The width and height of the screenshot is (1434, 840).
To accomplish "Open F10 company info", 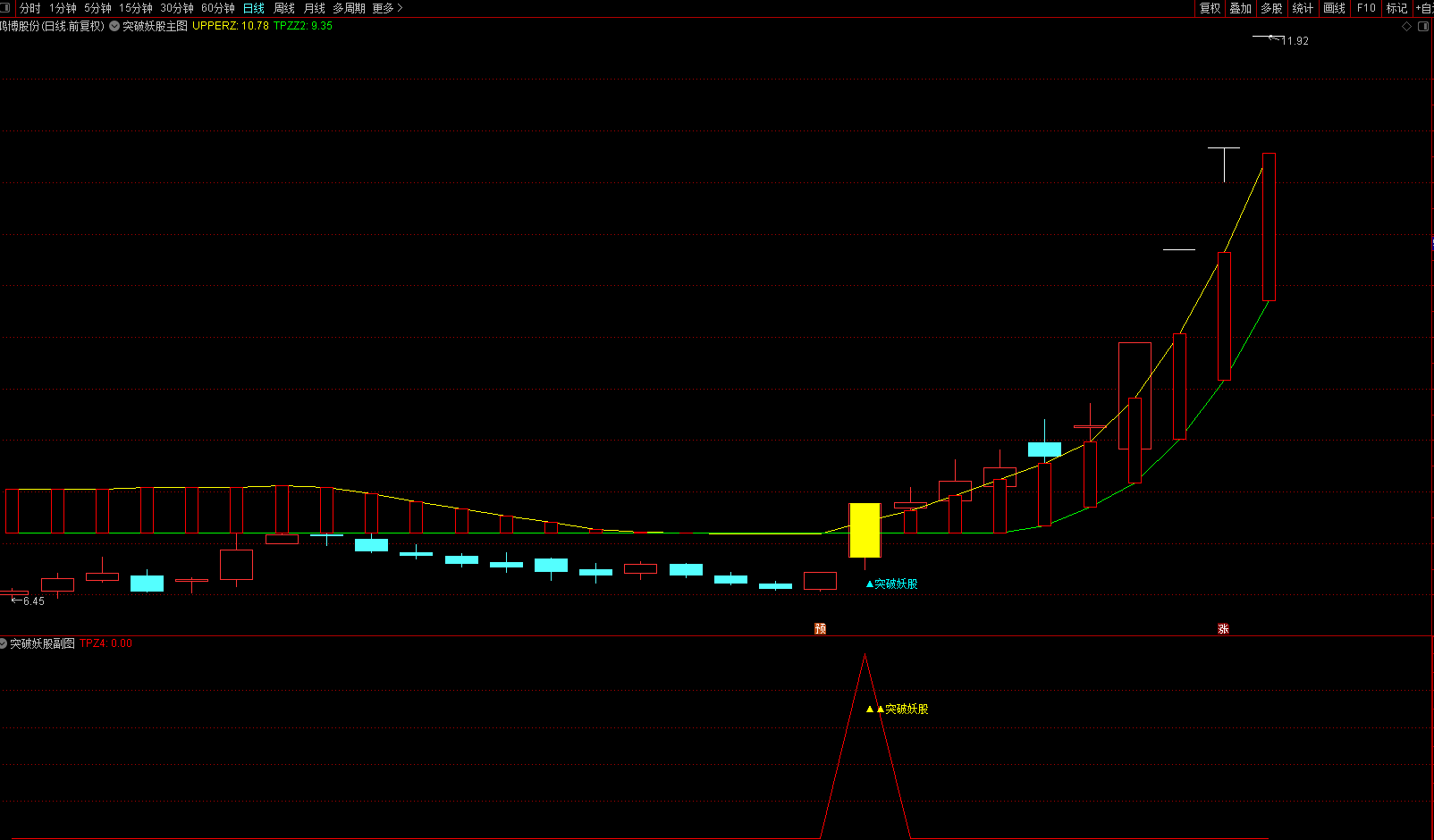I will 1366,8.
